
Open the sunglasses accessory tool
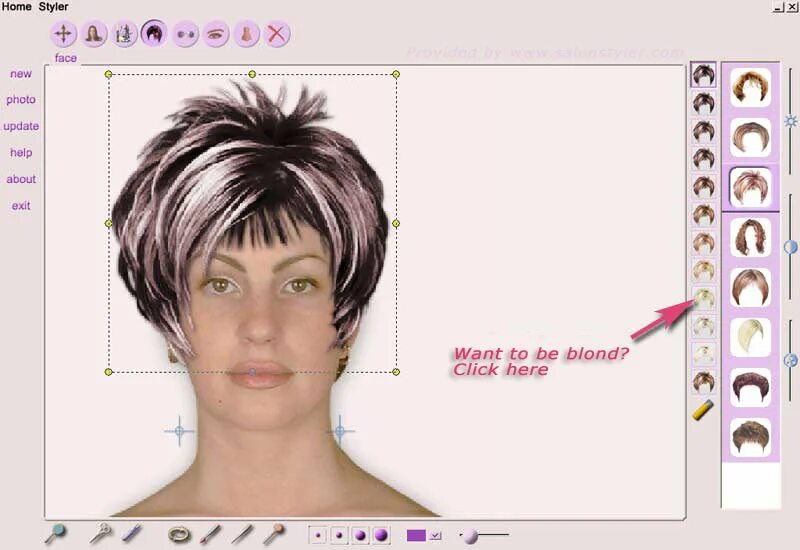[x=185, y=34]
